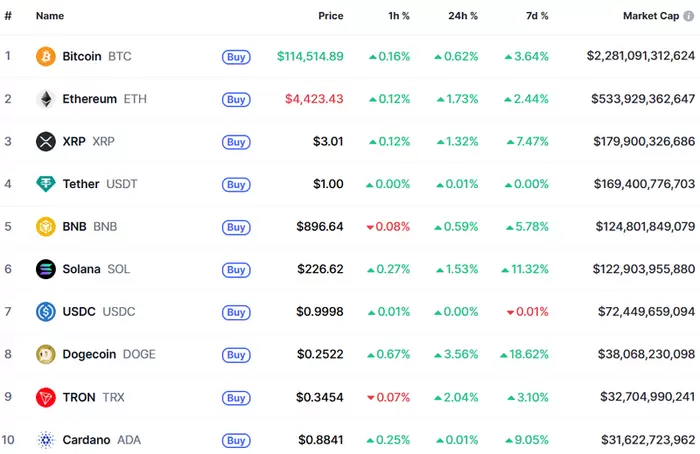Sort by rank number column header
Image resolution: width=700 pixels, height=454 pixels.
pyautogui.click(x=8, y=16)
